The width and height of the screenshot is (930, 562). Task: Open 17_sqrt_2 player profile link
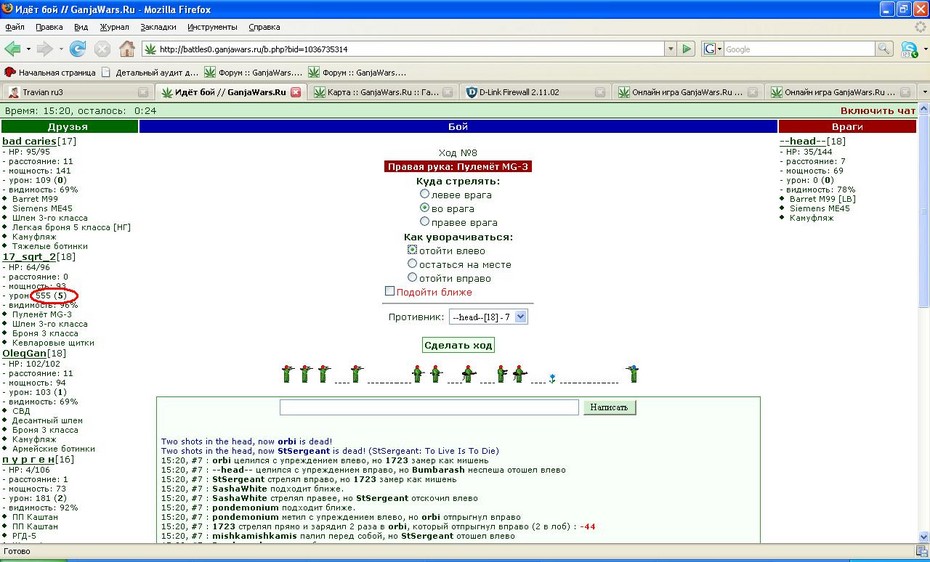29,257
